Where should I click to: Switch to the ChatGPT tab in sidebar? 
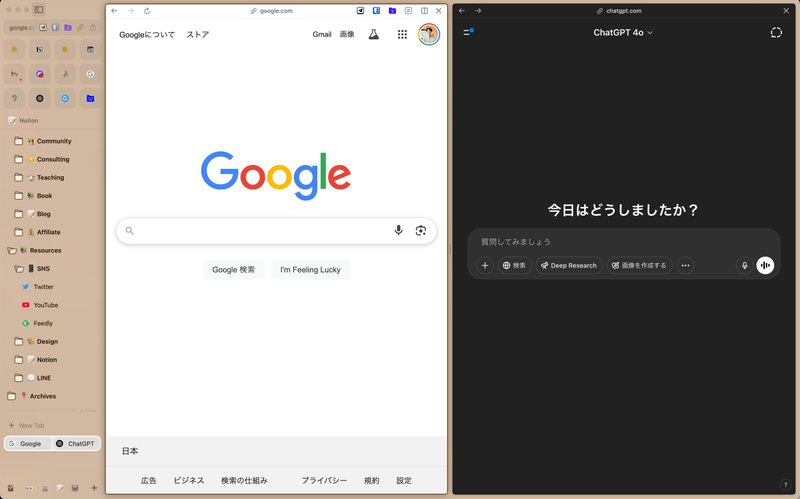click(76, 443)
